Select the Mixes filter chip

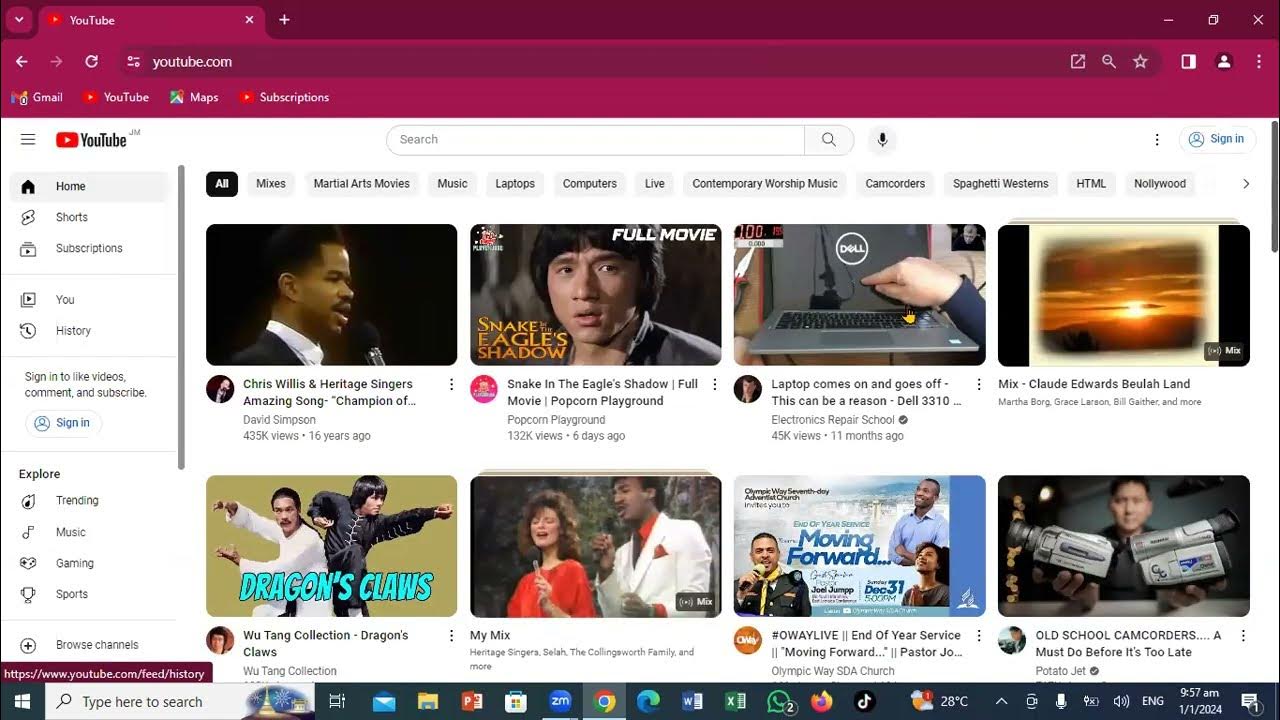(x=271, y=184)
